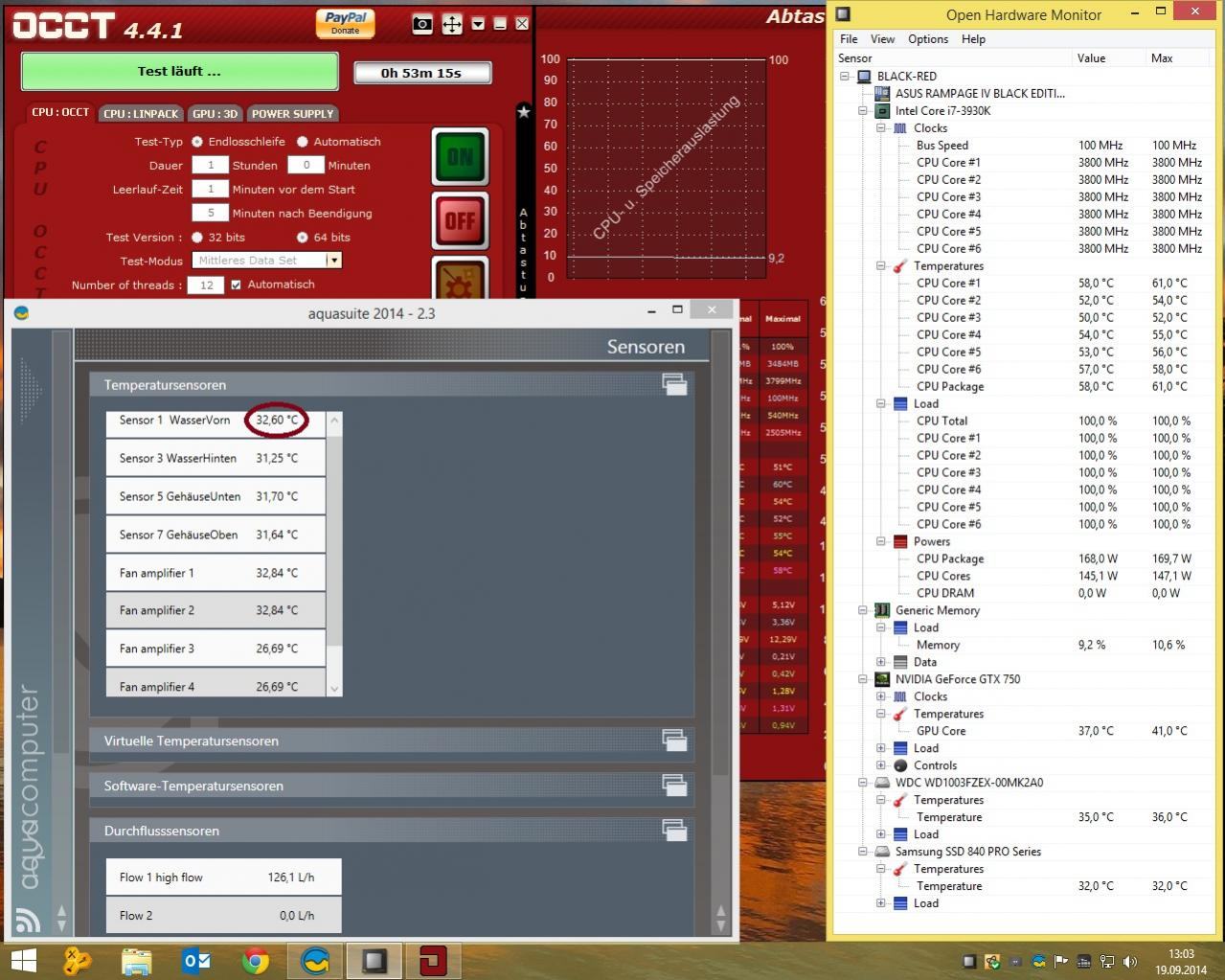Click the sensor list scroll-up arrow
Image resolution: width=1225 pixels, height=980 pixels.
click(334, 420)
